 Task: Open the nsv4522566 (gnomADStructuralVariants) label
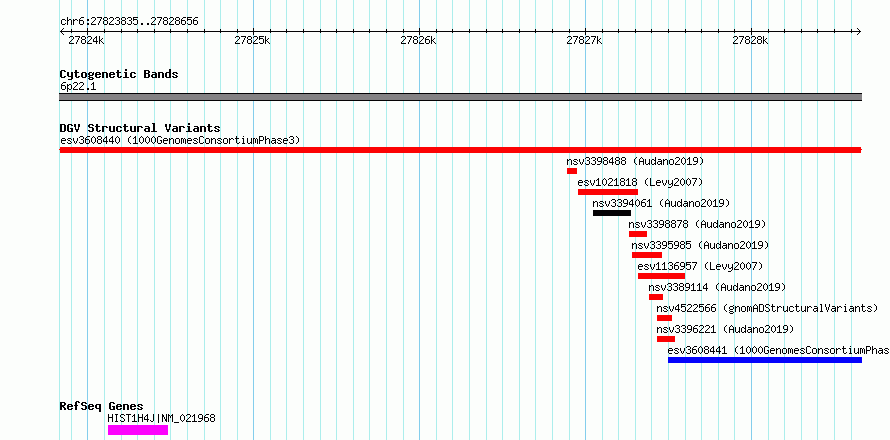point(767,308)
